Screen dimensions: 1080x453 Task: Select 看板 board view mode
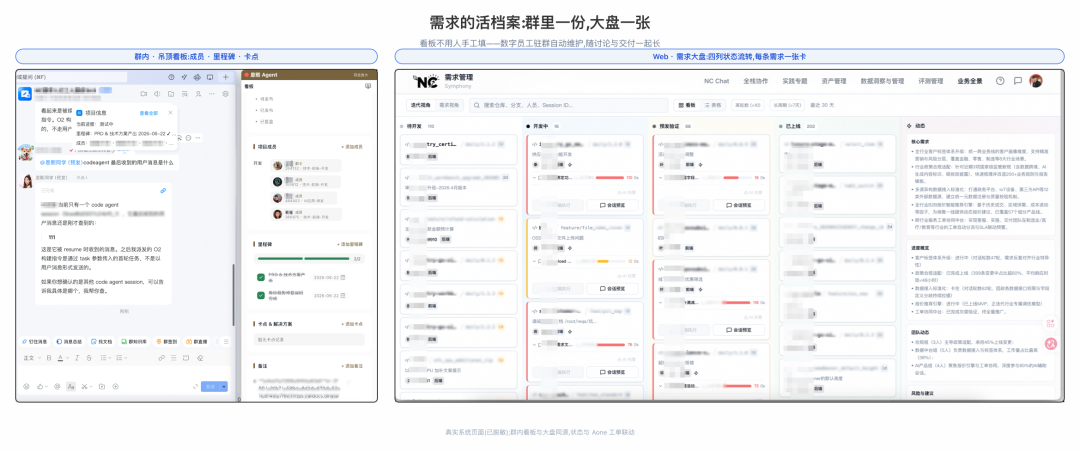[687, 105]
